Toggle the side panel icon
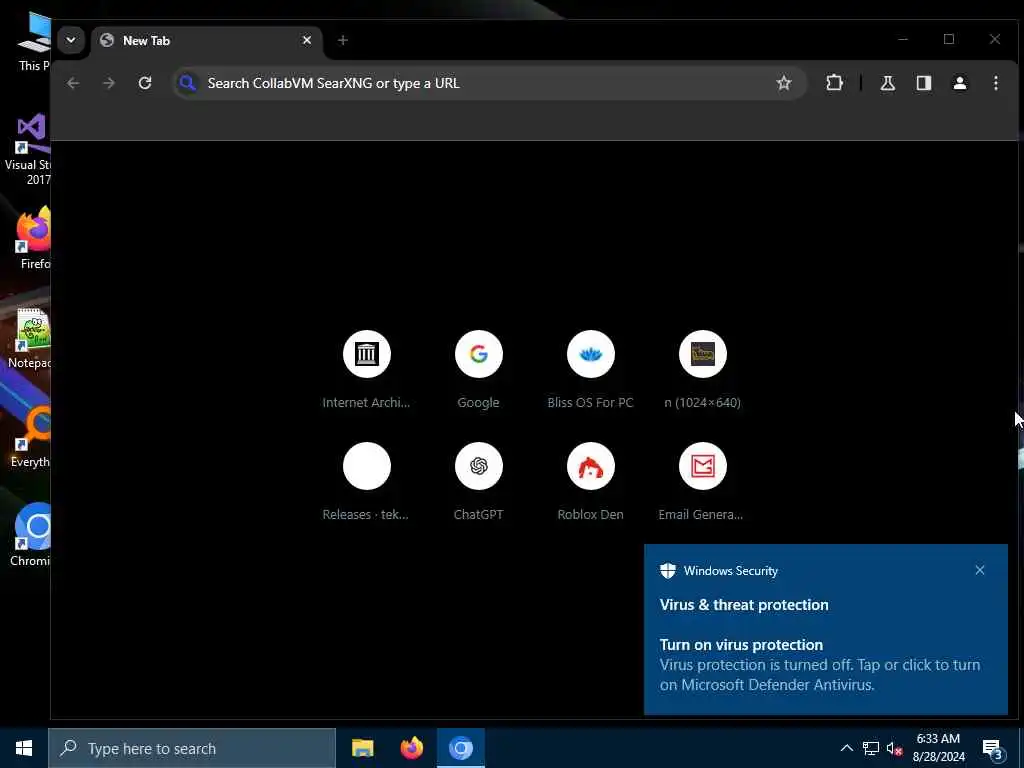 coord(923,83)
